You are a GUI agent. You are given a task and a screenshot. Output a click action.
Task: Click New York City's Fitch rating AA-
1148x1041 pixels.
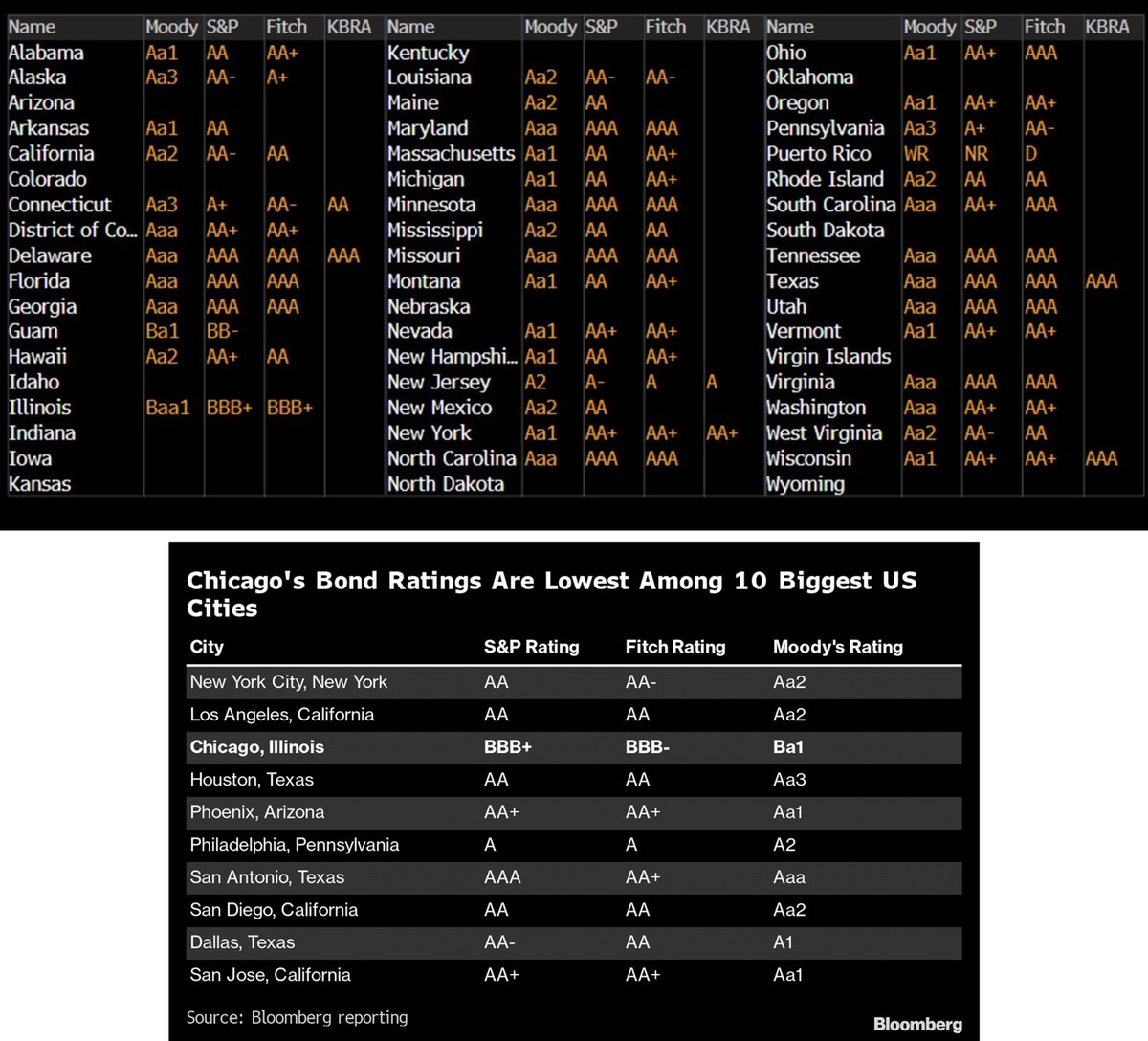641,682
